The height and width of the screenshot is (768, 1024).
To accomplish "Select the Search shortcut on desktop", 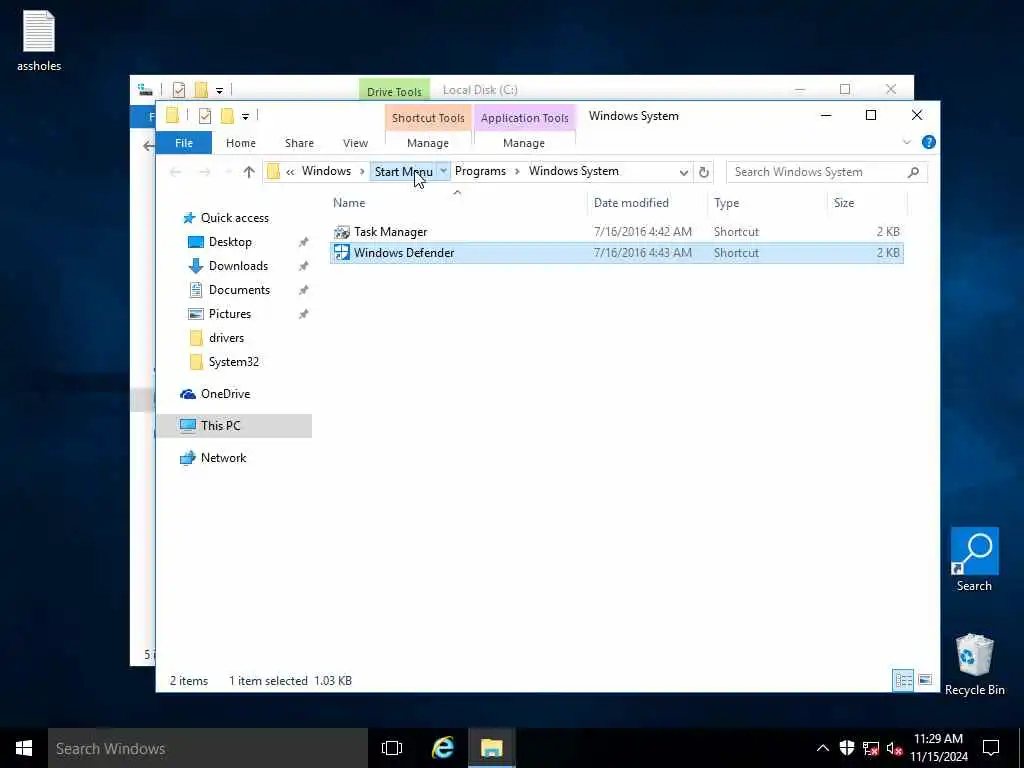I will pos(974,560).
